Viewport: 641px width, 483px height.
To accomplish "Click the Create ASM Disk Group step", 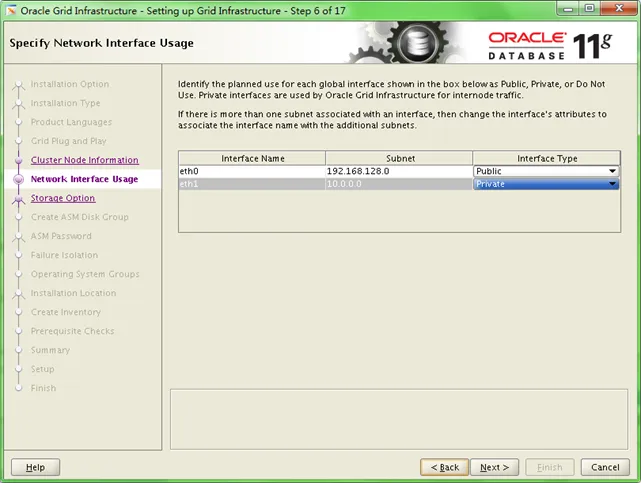I will 80,217.
